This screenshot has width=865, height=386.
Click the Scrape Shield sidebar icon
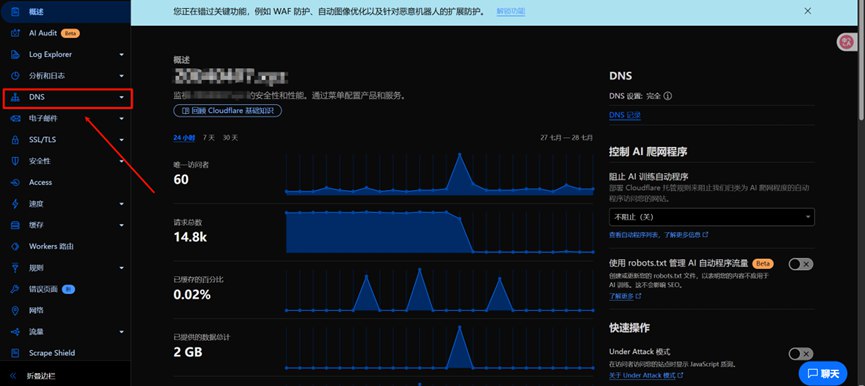click(x=16, y=353)
